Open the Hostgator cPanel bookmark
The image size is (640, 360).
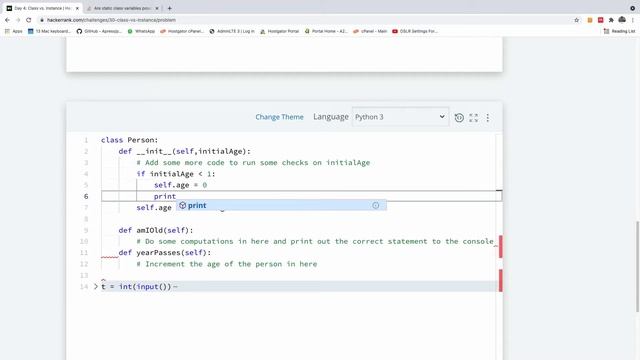182,31
